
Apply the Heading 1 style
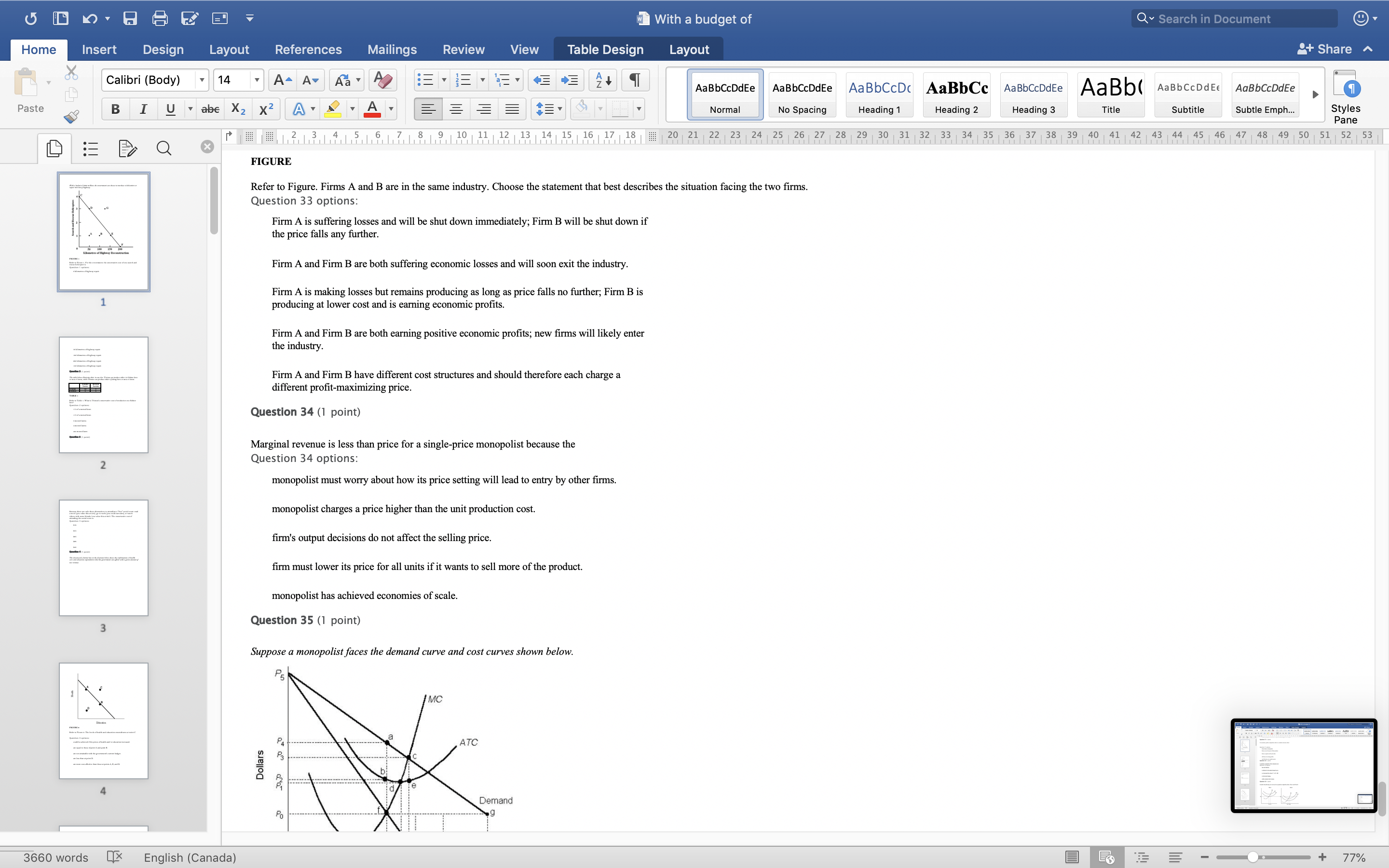pos(879,95)
